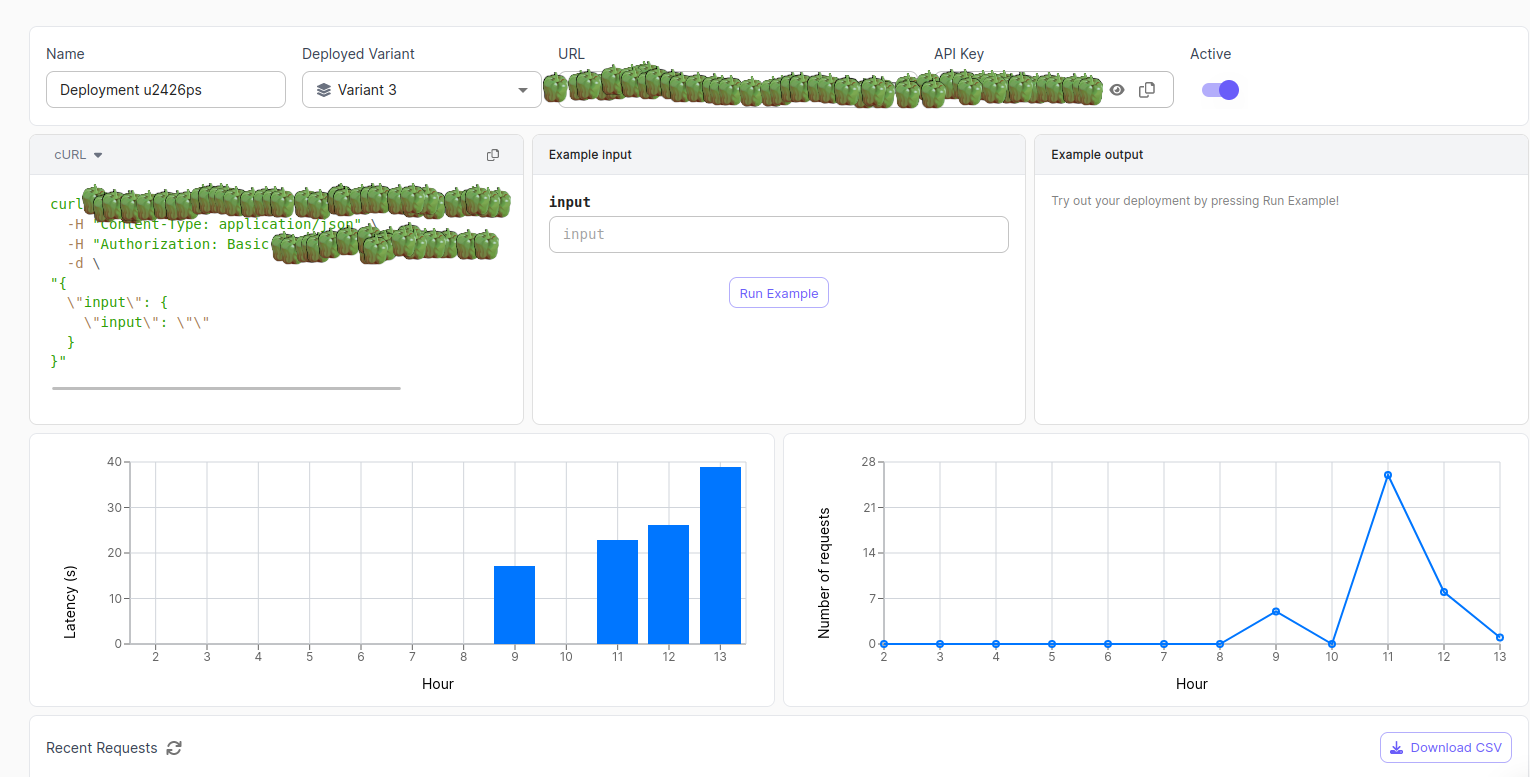Screen dimensions: 1530x777
Task: Click the layers icon beside Variant 3
Action: (323, 90)
